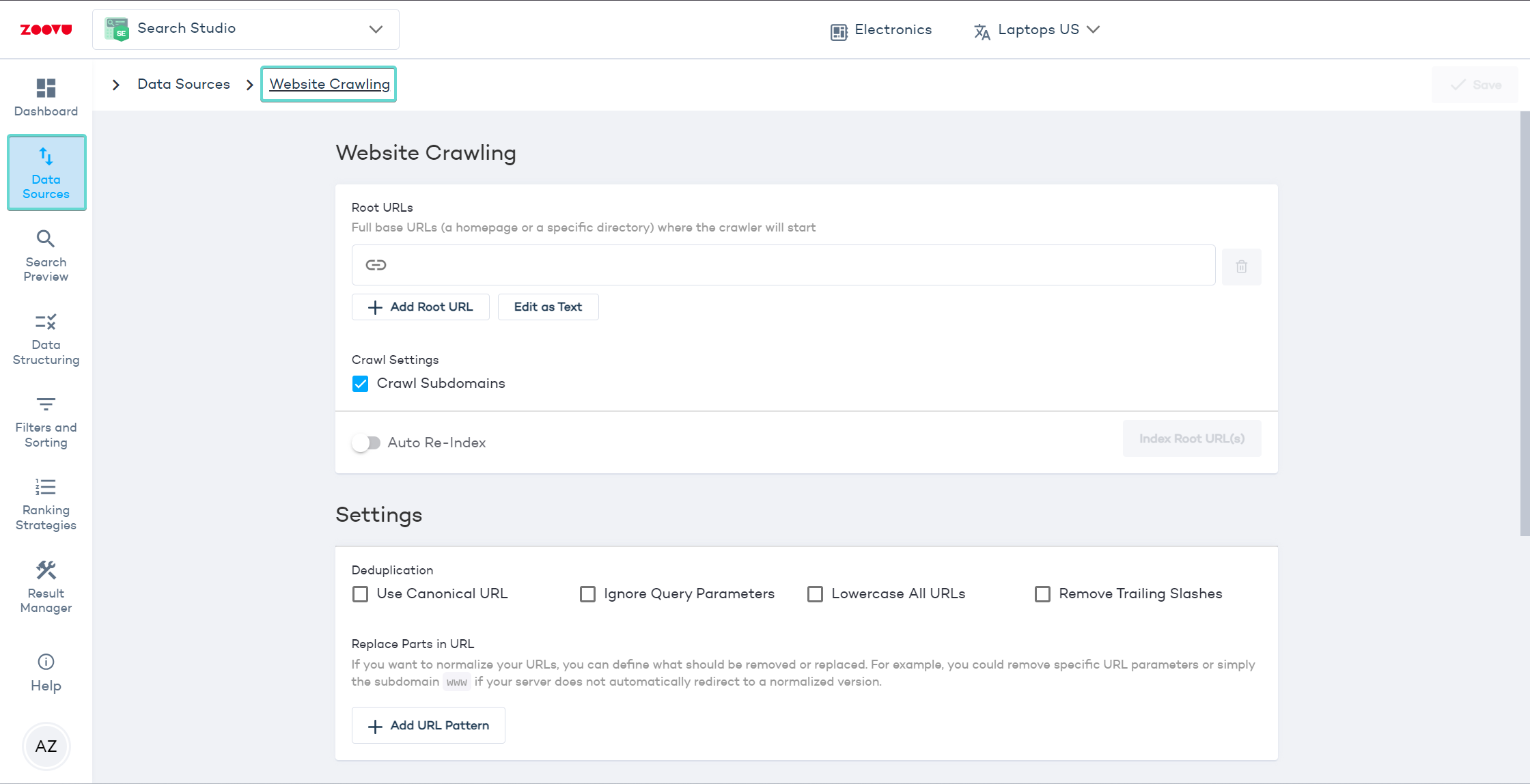
Task: Navigate to Data Sources breadcrumb
Action: click(x=184, y=84)
